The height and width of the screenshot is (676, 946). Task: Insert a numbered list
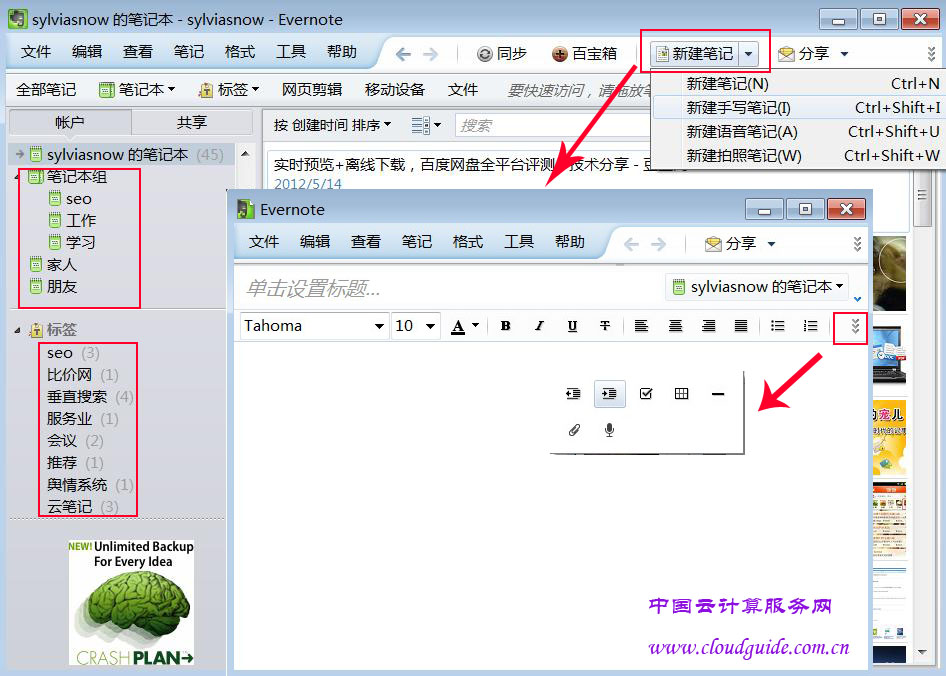[810, 326]
